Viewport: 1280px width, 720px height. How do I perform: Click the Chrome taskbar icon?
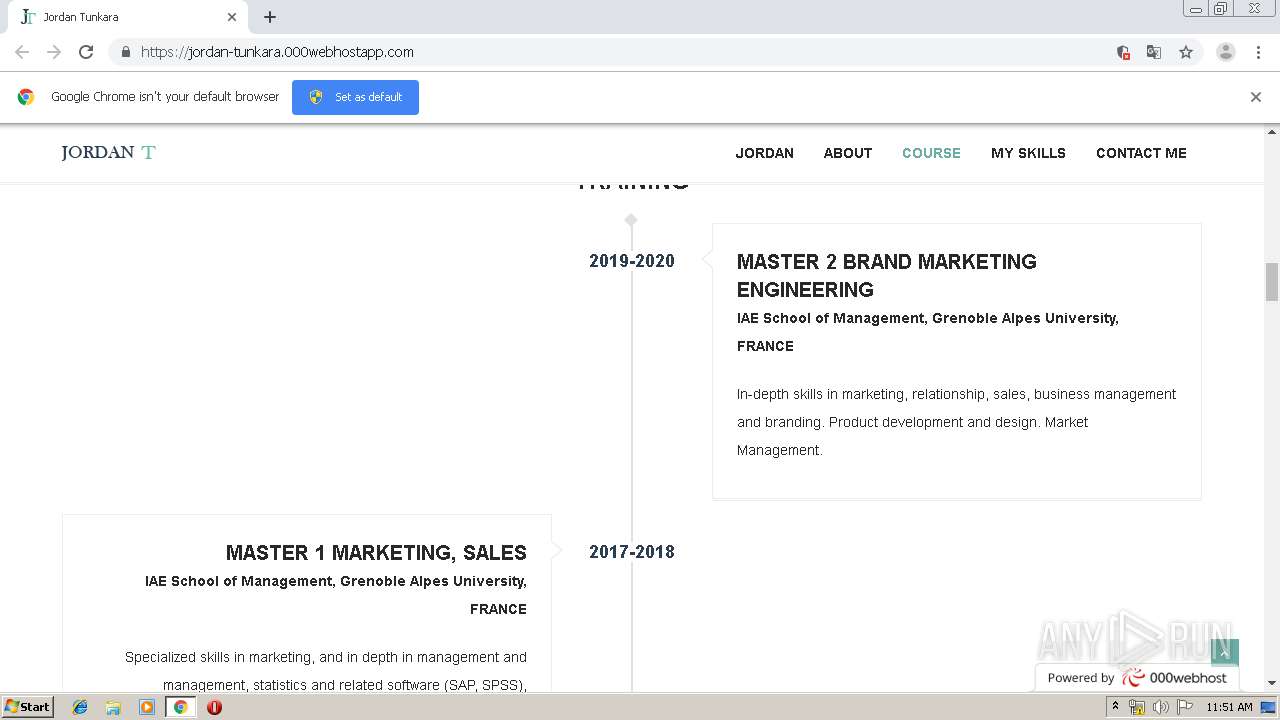180,707
